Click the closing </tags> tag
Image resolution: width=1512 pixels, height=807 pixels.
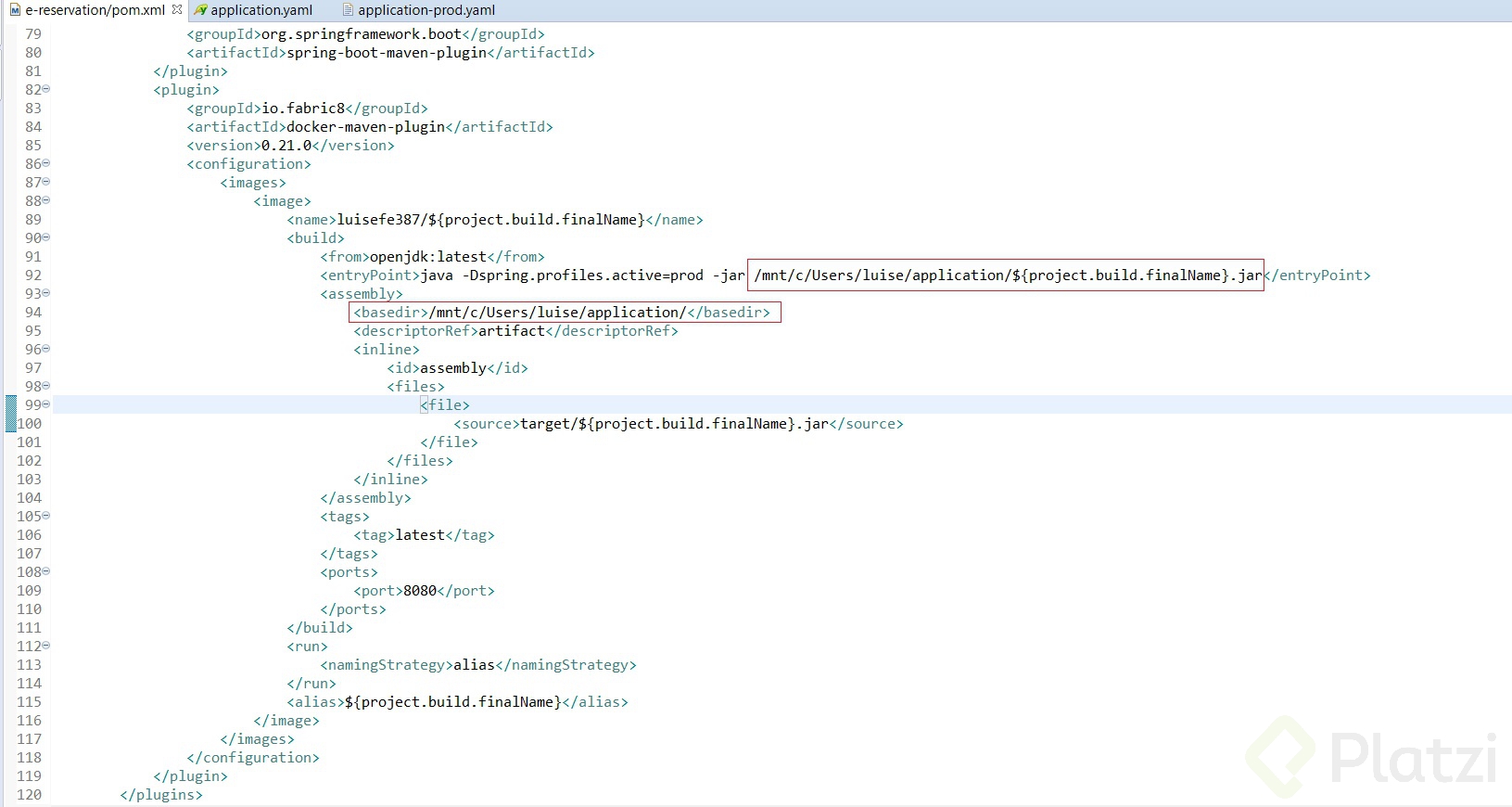click(x=349, y=554)
